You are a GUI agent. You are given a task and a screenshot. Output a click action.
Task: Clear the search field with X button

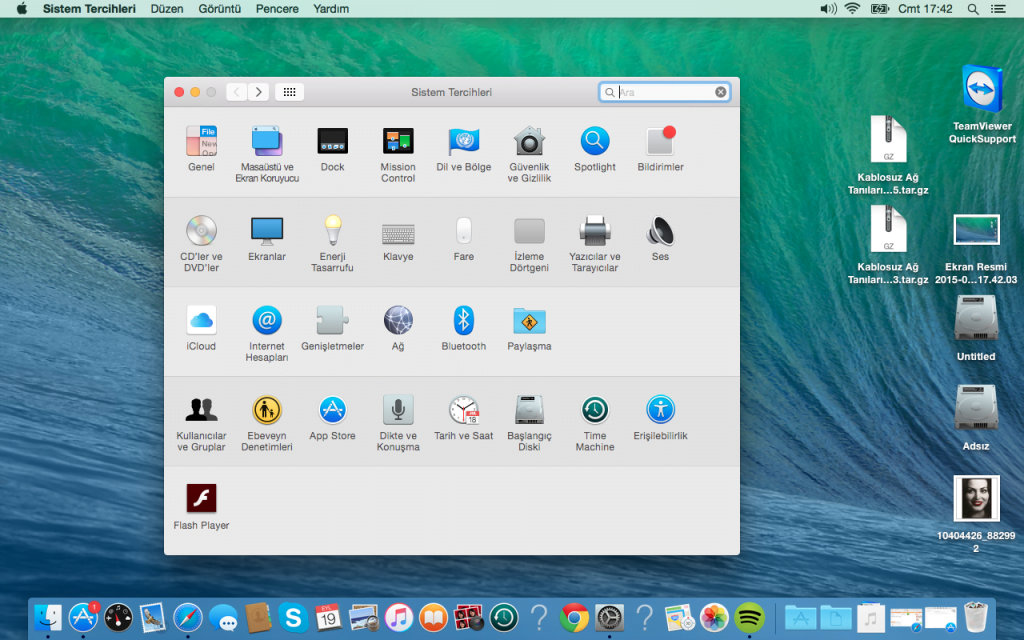[720, 92]
